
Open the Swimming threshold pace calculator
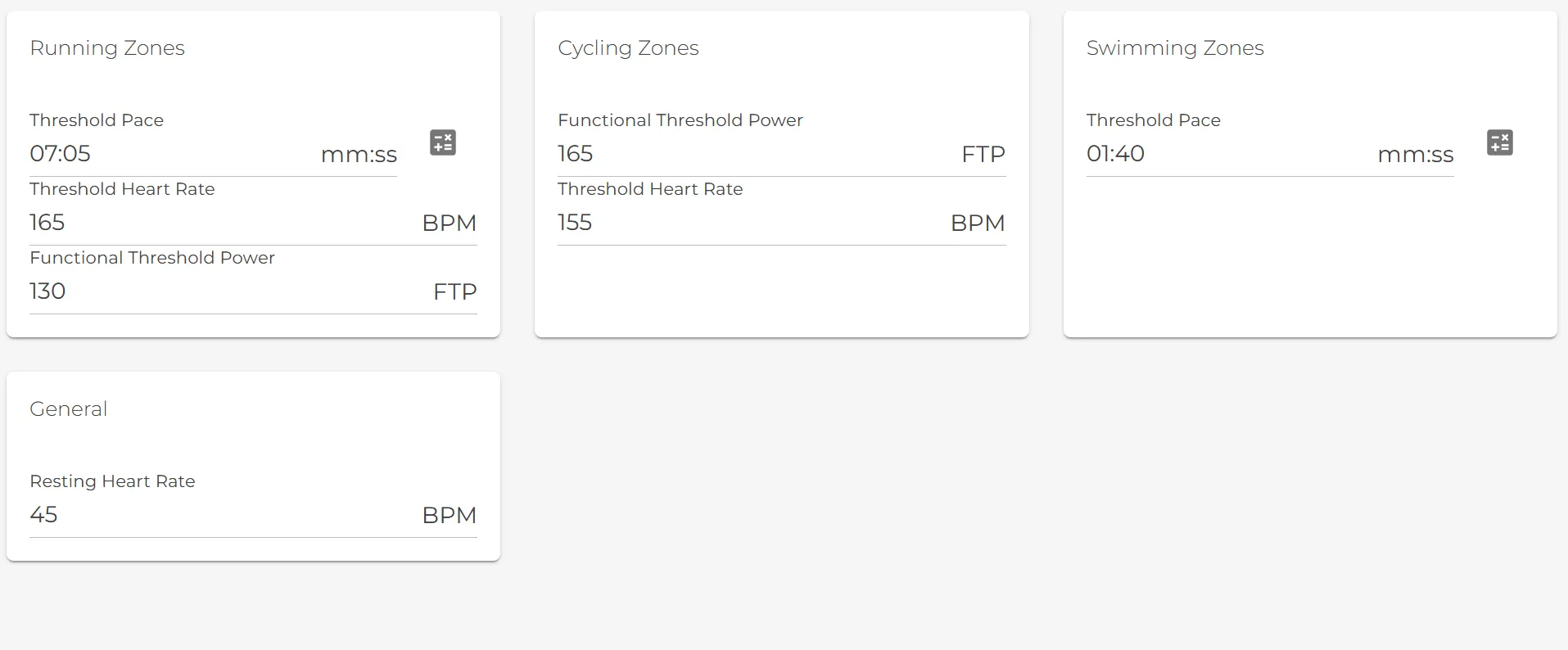1500,142
